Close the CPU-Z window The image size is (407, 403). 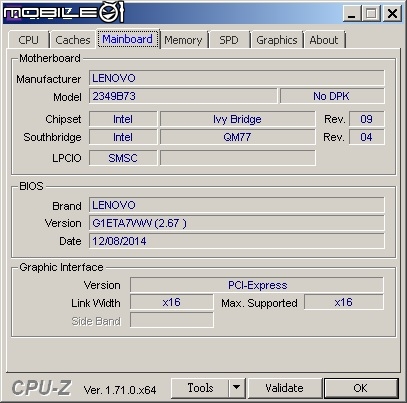(x=392, y=14)
